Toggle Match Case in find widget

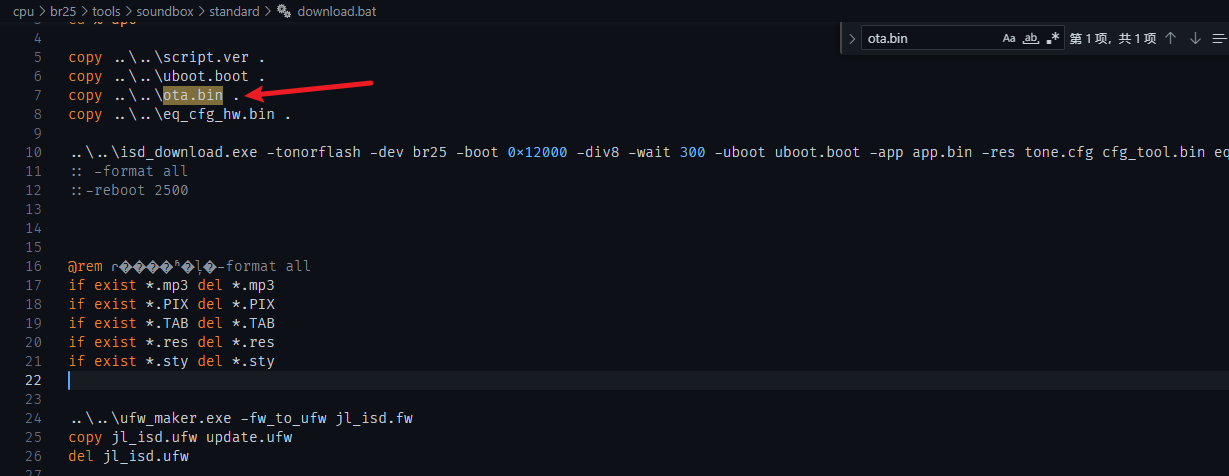coord(1009,39)
